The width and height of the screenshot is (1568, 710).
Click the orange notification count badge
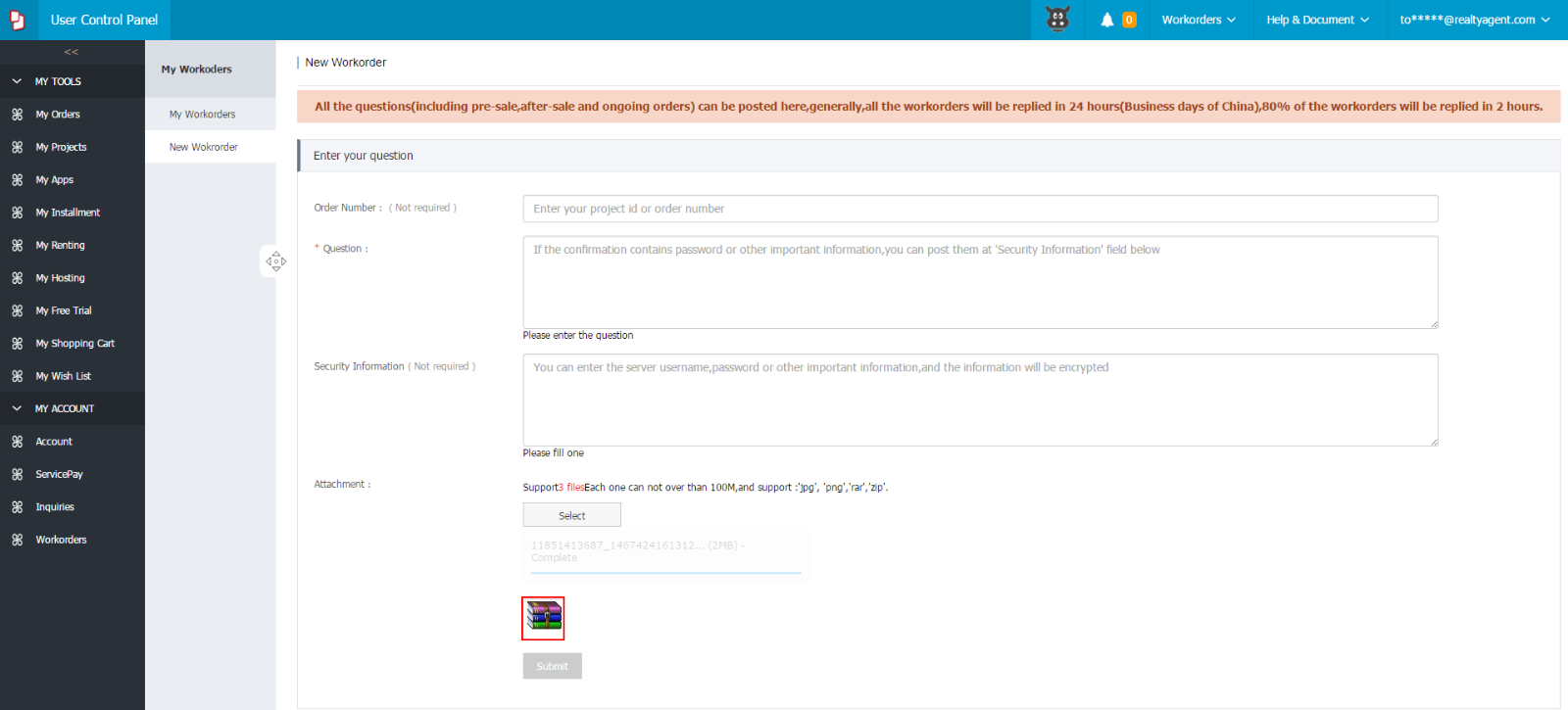pyautogui.click(x=1129, y=20)
